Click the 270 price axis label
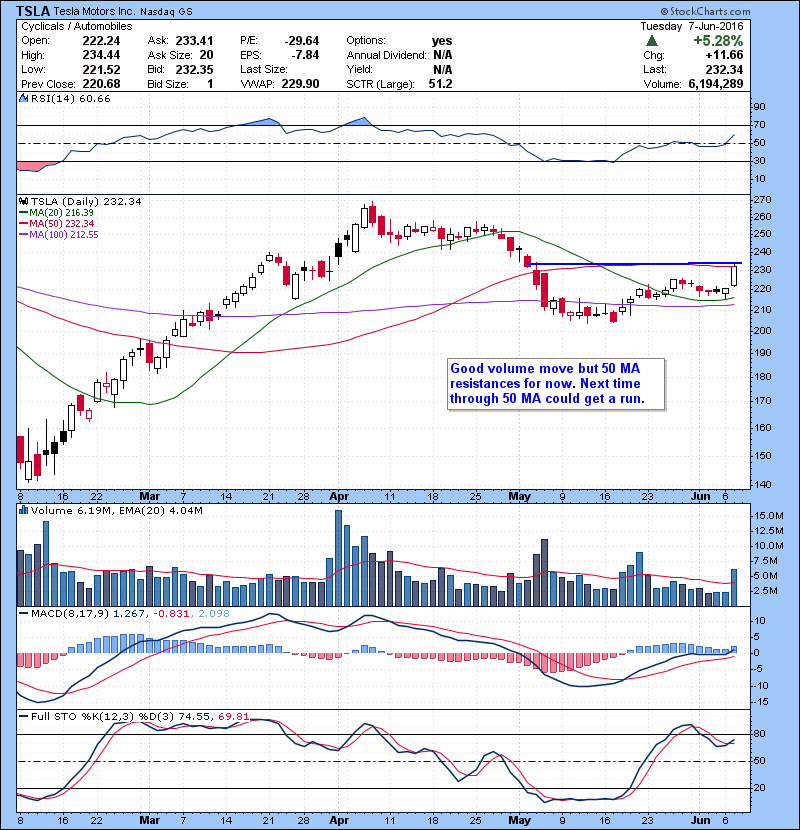 pos(762,200)
